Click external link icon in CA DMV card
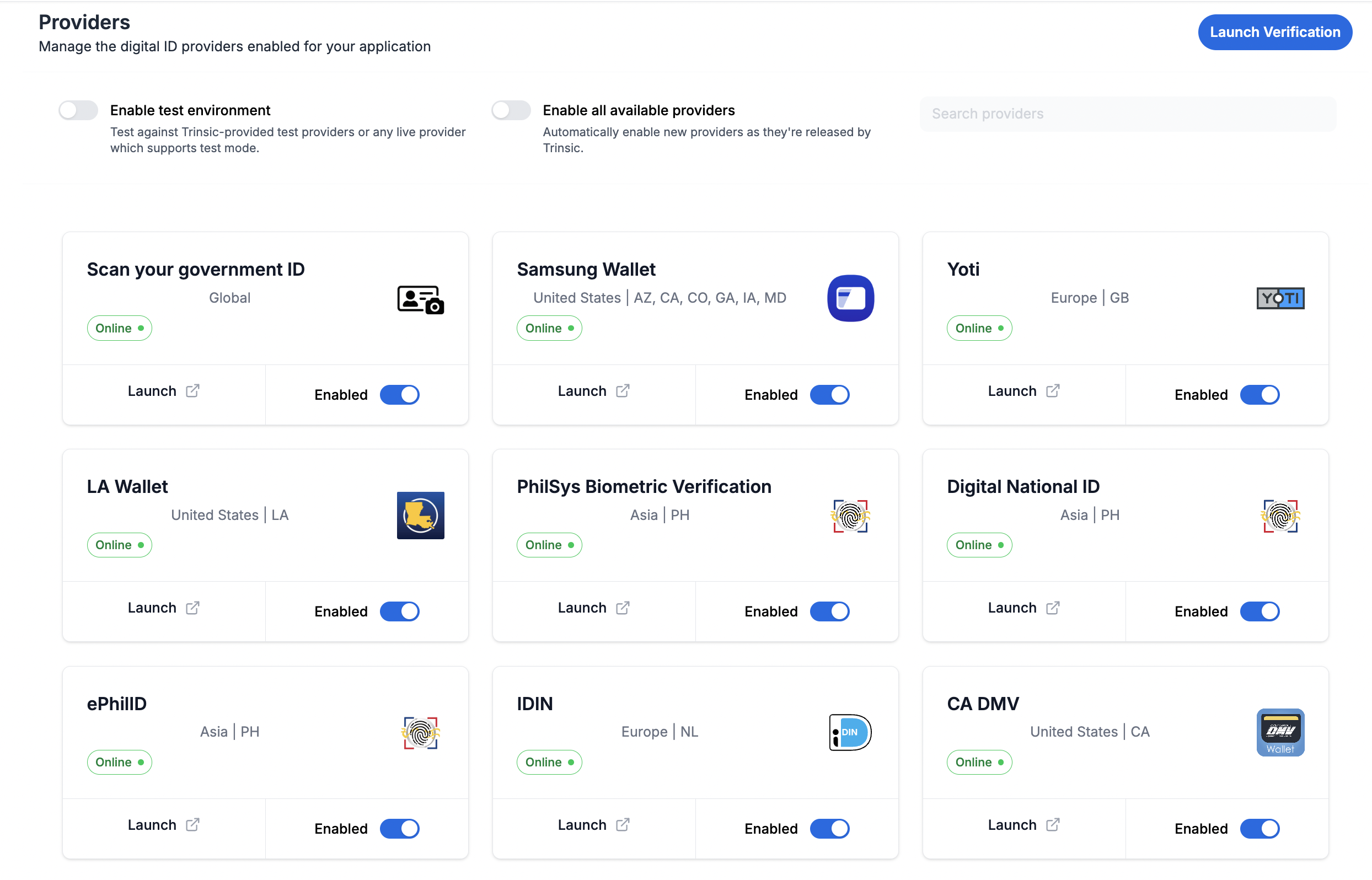 (1053, 824)
